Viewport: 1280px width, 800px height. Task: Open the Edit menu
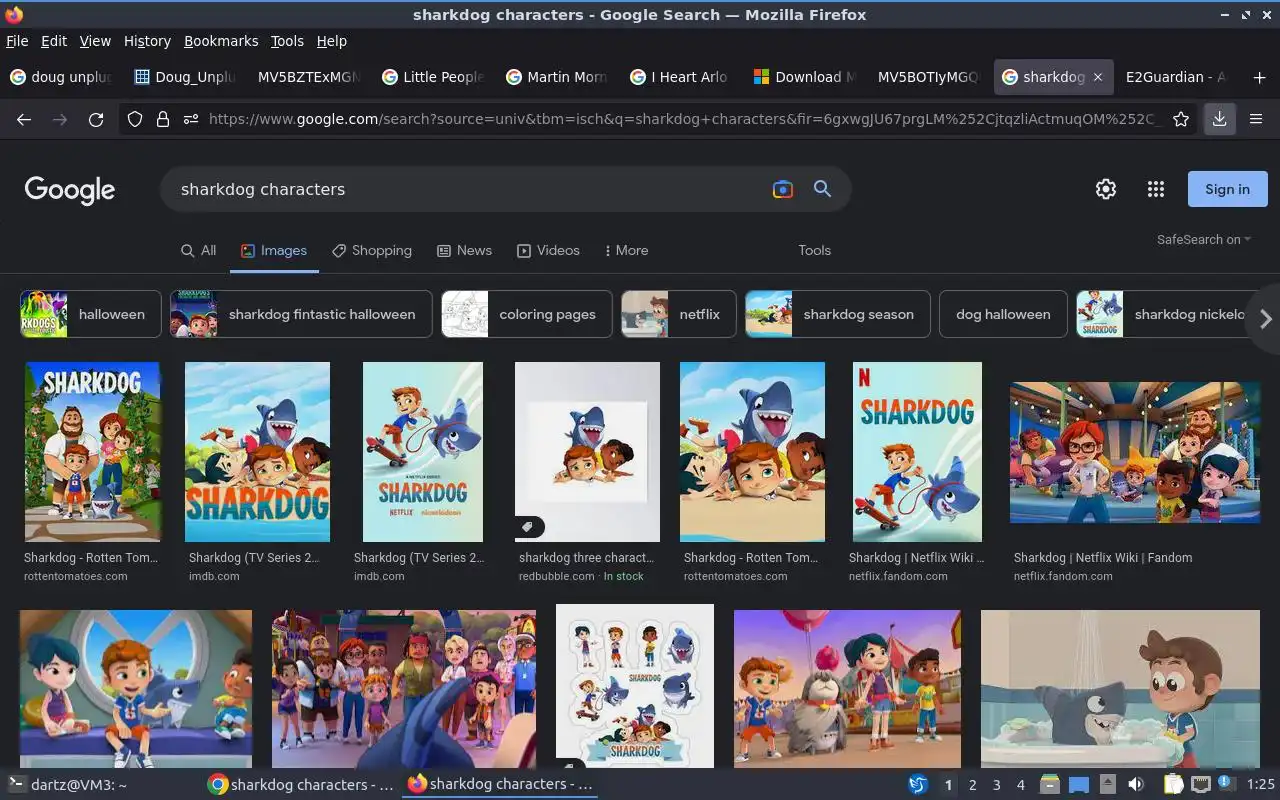click(x=54, y=41)
